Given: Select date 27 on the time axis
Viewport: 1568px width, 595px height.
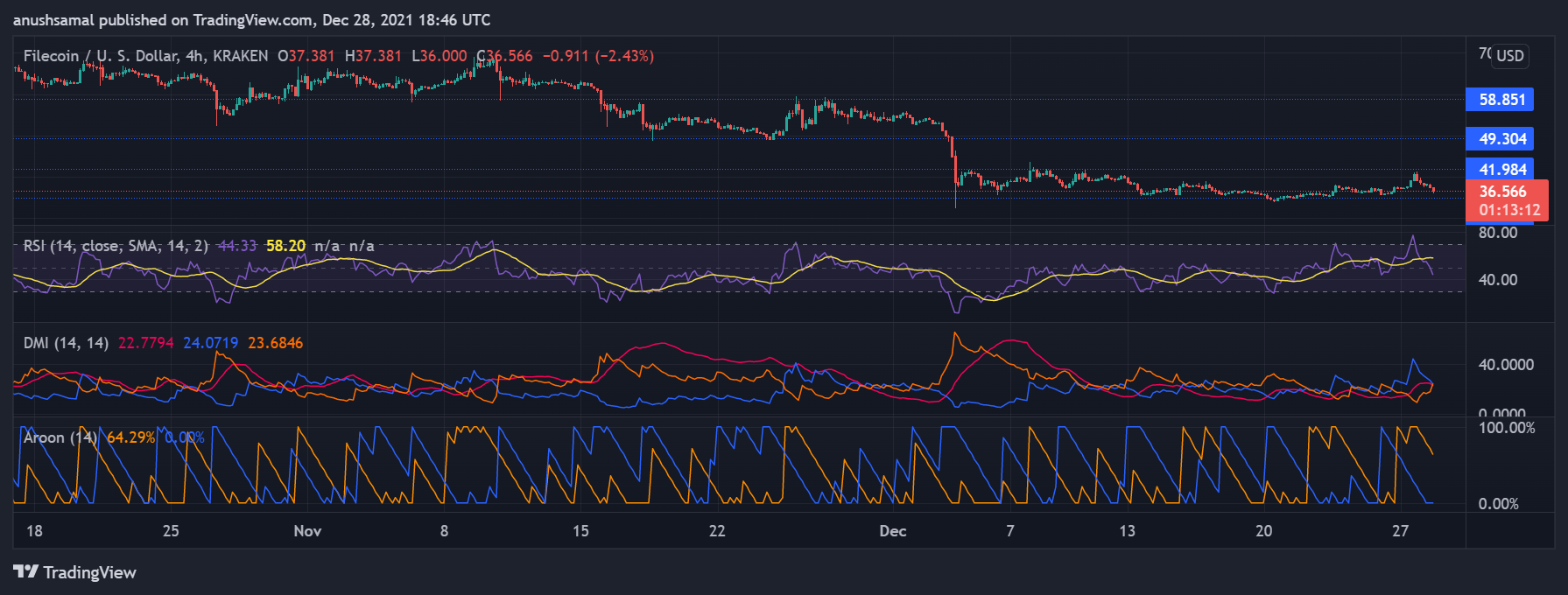Looking at the screenshot, I should coord(1400,531).
